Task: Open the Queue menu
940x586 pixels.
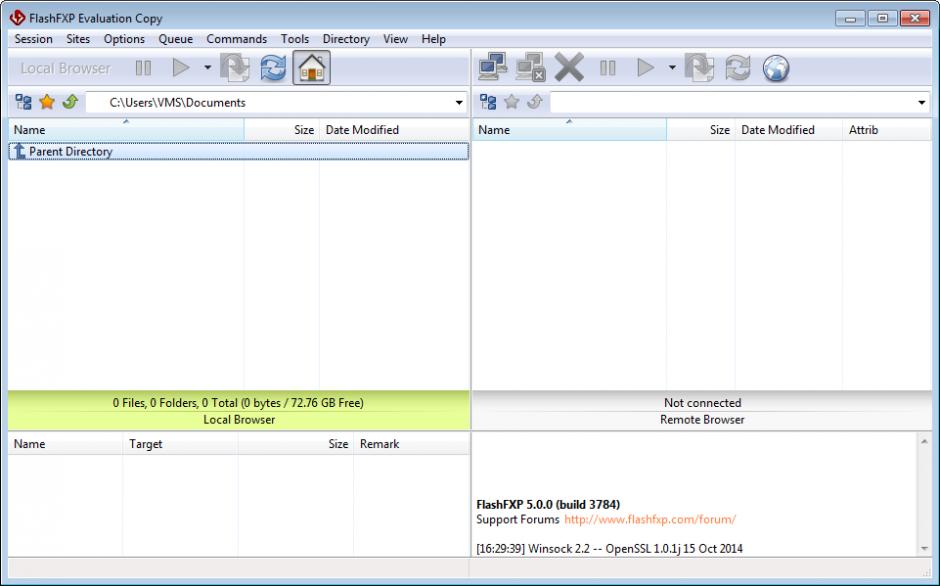Action: tap(176, 39)
